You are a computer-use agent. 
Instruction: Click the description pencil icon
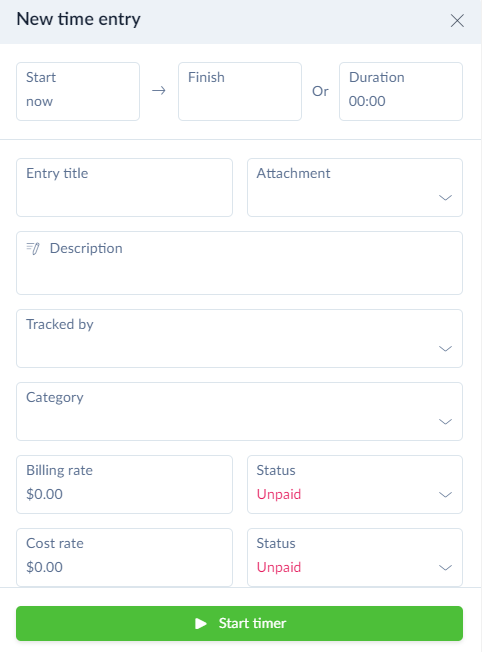point(33,248)
